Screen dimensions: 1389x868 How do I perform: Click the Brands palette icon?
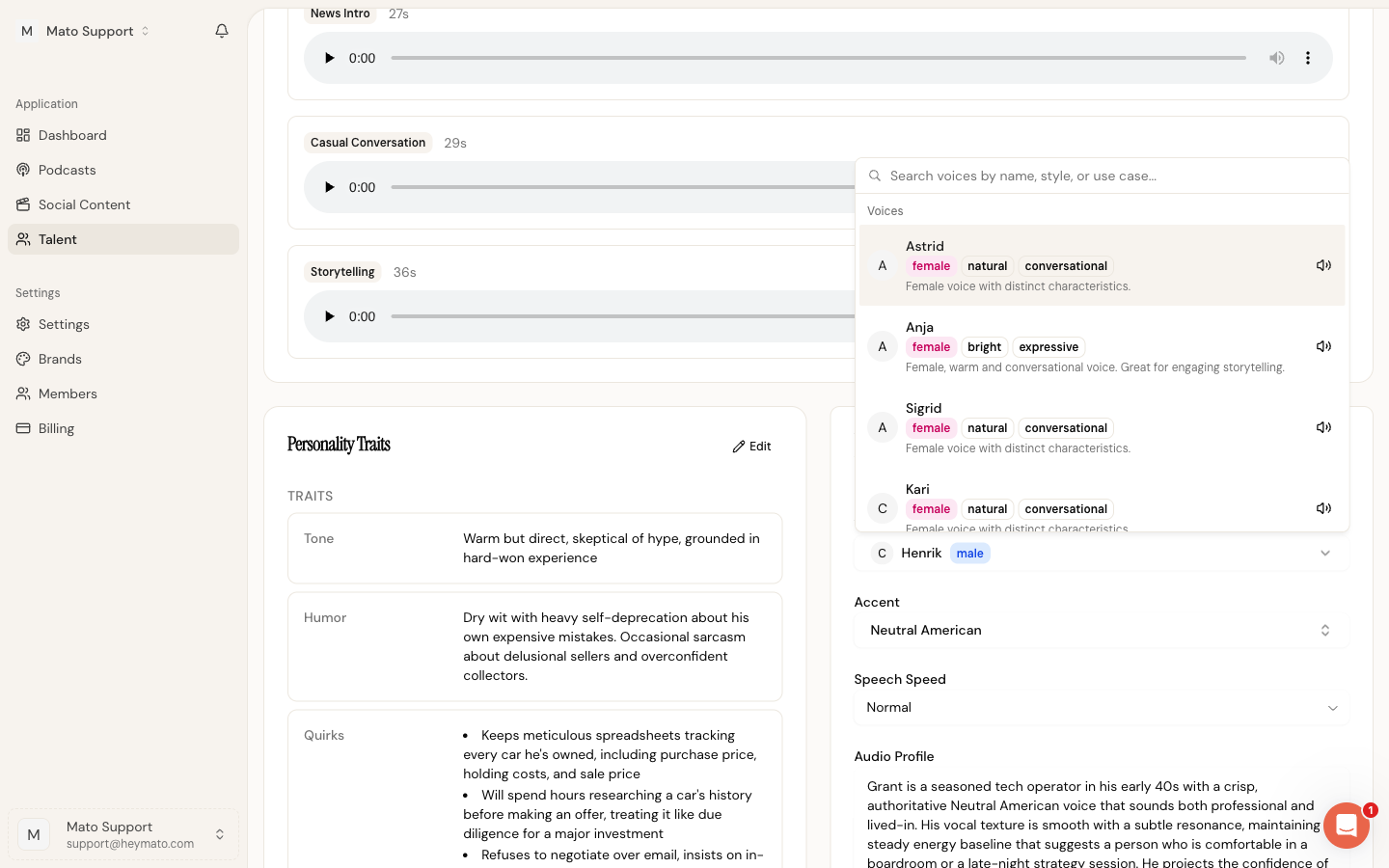[x=23, y=359]
